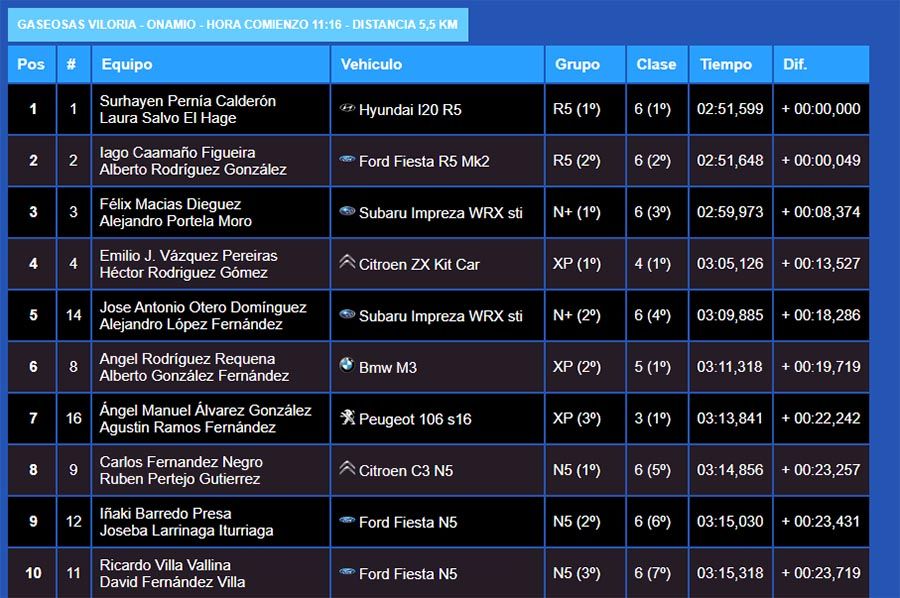900x598 pixels.
Task: Sort by the Pos column header
Action: click(x=31, y=64)
